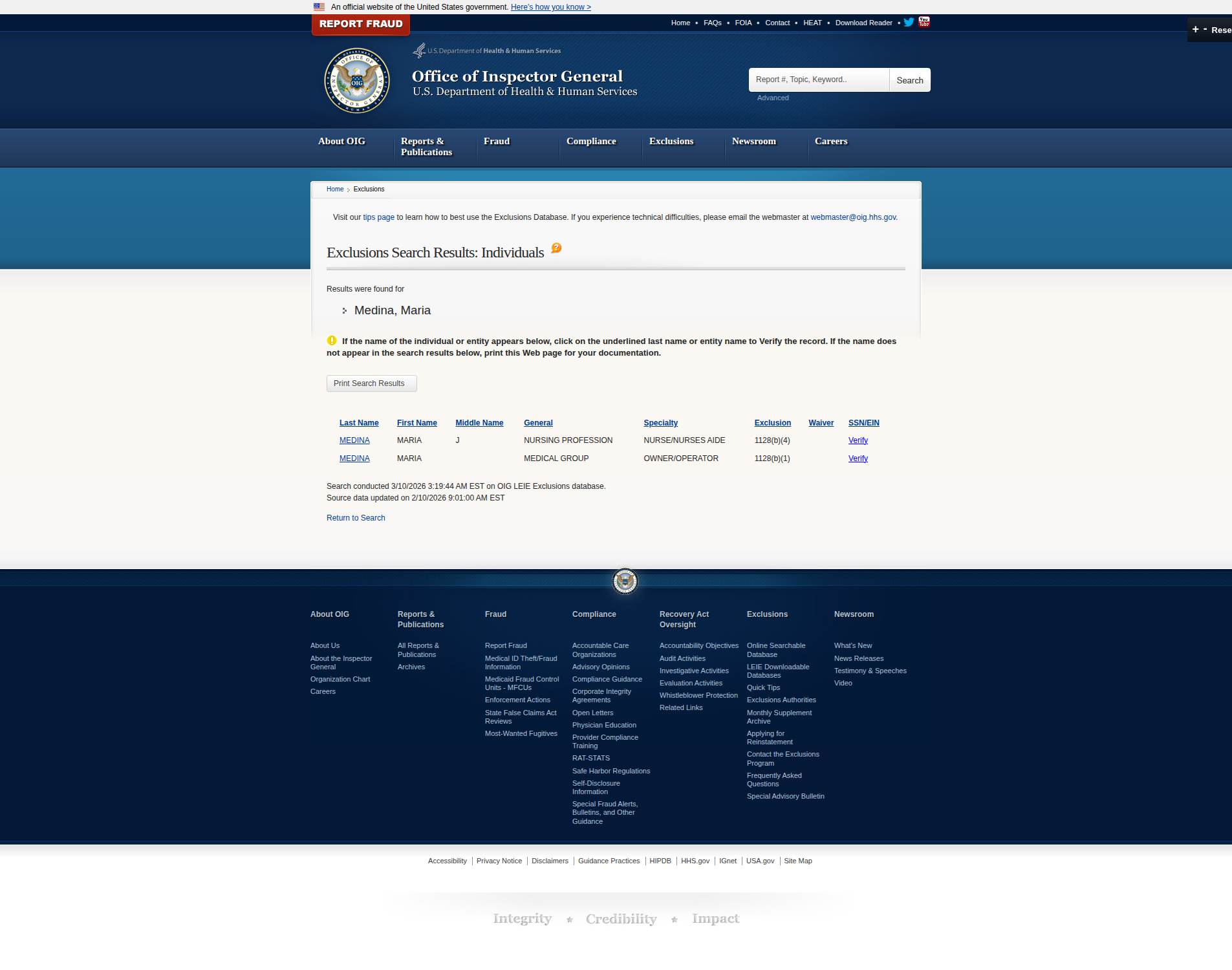Click the OIG seal logo
1232x970 pixels.
[x=357, y=81]
